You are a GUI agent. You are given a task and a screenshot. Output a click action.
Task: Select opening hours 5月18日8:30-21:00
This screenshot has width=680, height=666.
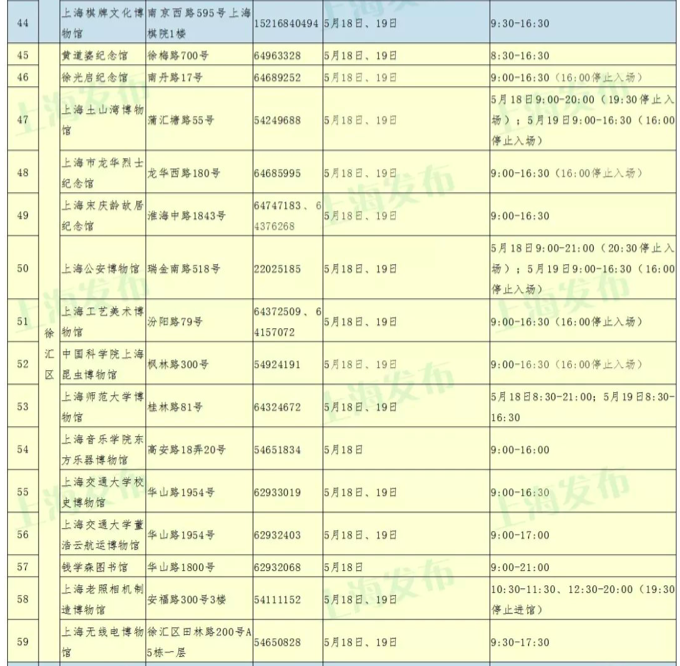[542, 397]
